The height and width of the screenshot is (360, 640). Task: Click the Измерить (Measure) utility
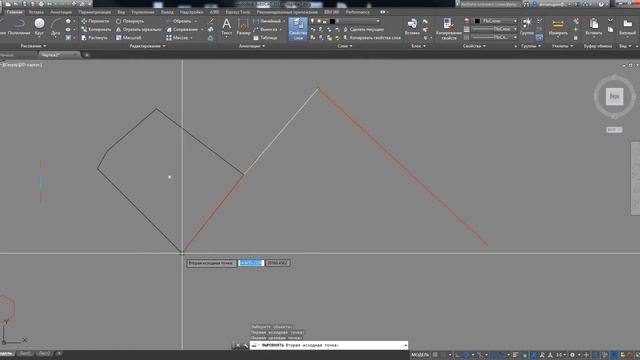tap(558, 27)
